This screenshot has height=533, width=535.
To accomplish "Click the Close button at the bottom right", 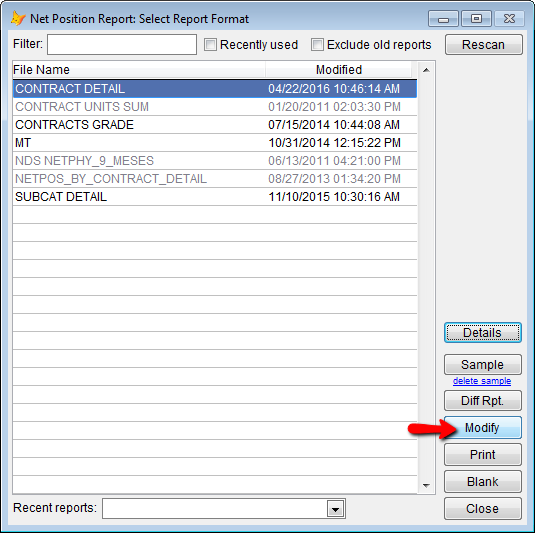I will tap(483, 508).
